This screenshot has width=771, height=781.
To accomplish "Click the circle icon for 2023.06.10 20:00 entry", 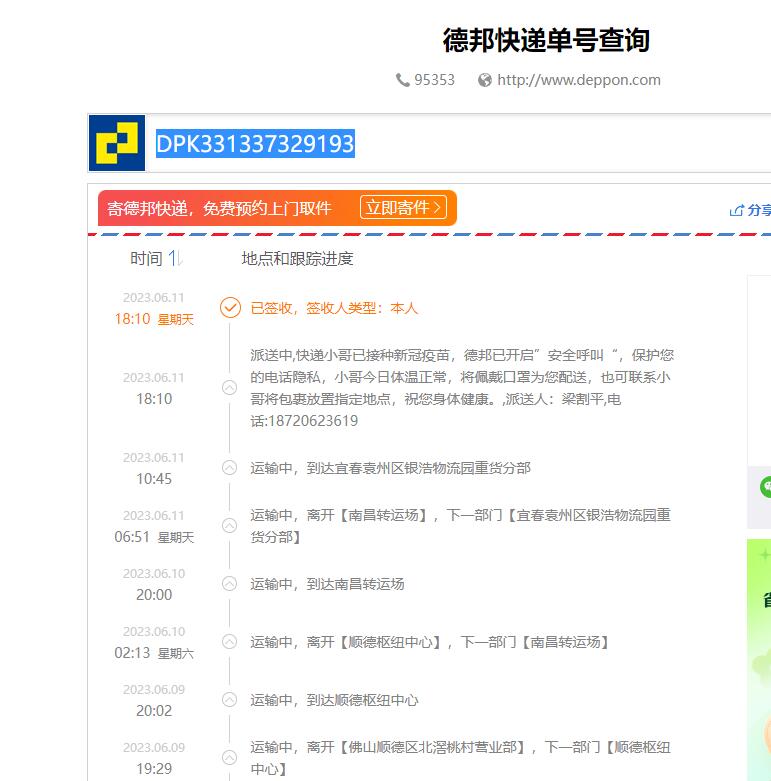I will [x=229, y=583].
